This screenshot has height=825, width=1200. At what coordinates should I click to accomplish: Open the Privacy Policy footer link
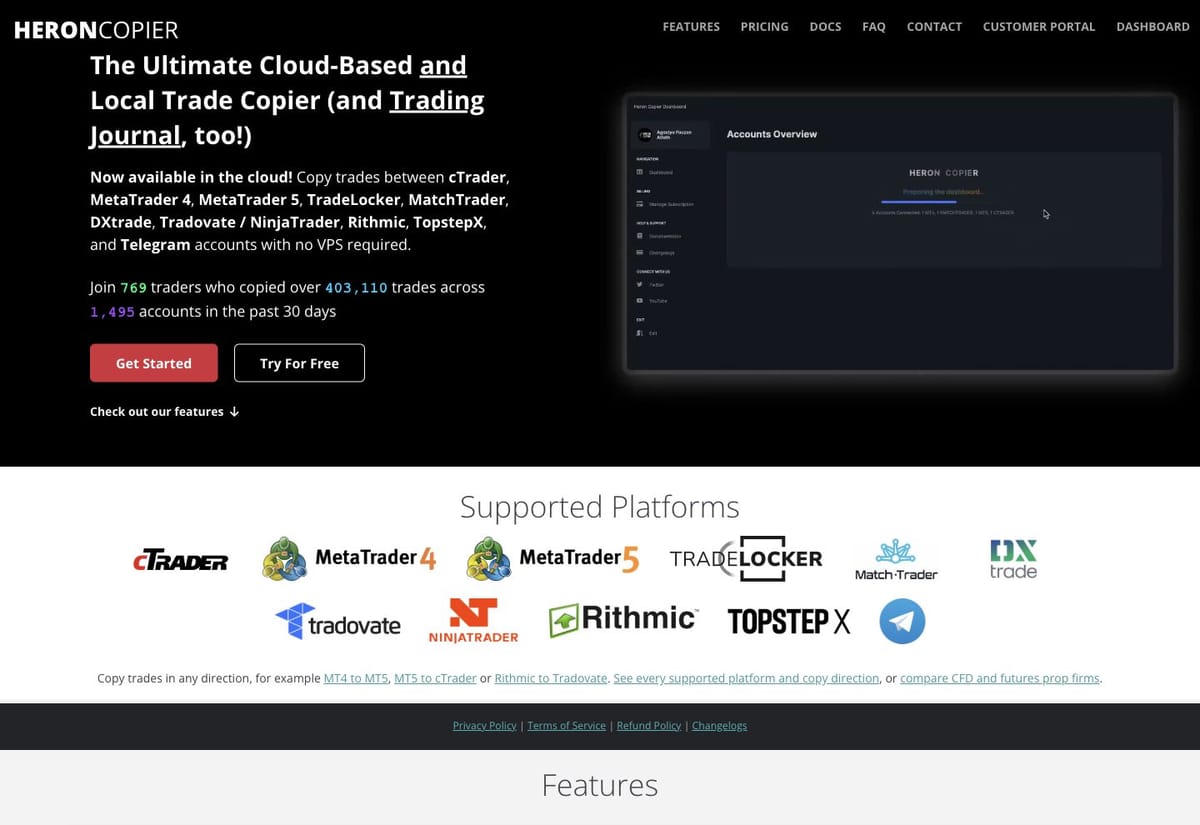click(x=485, y=726)
